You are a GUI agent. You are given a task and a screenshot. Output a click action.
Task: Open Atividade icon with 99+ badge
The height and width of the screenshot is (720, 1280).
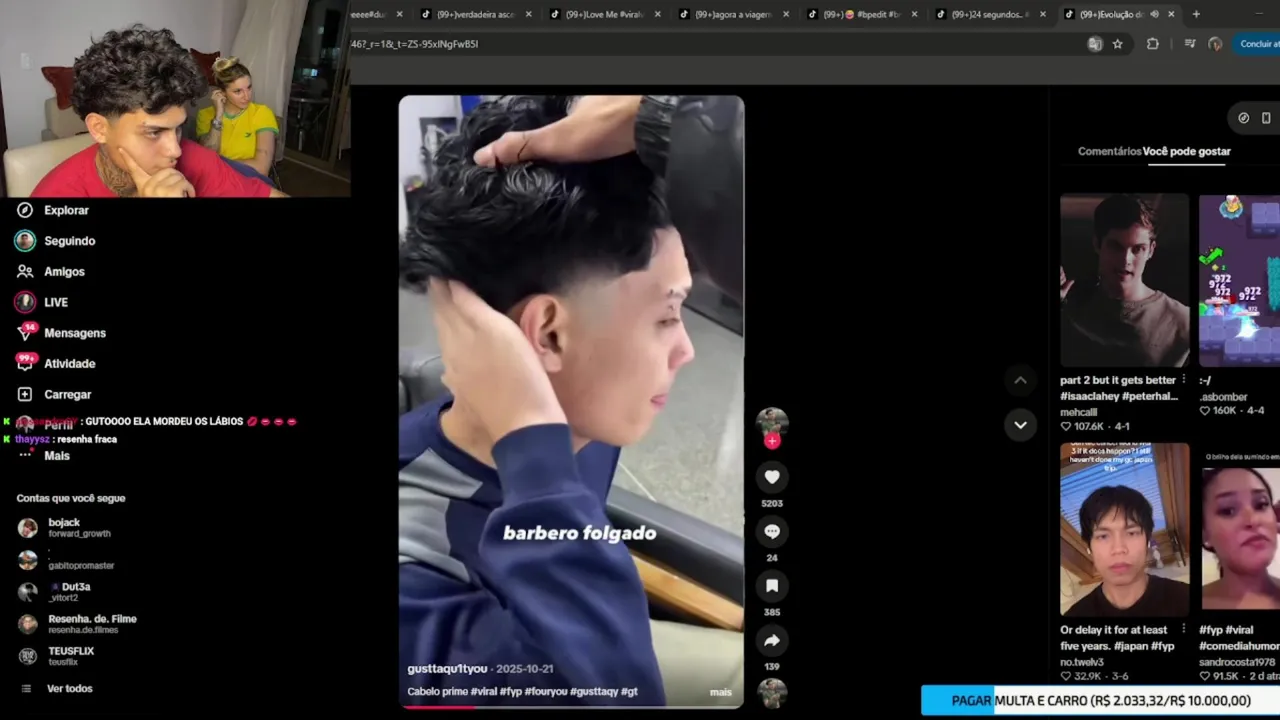pyautogui.click(x=25, y=363)
